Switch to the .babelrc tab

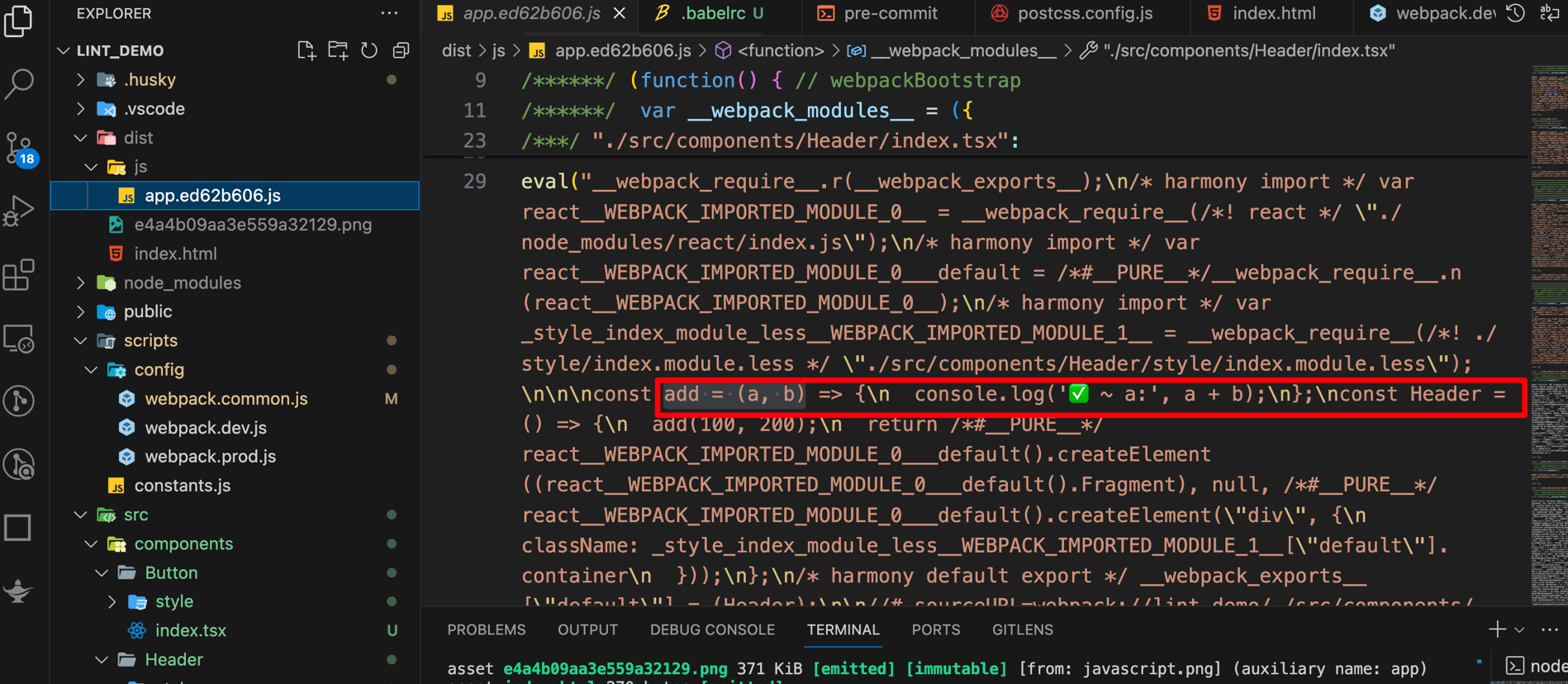pos(710,13)
